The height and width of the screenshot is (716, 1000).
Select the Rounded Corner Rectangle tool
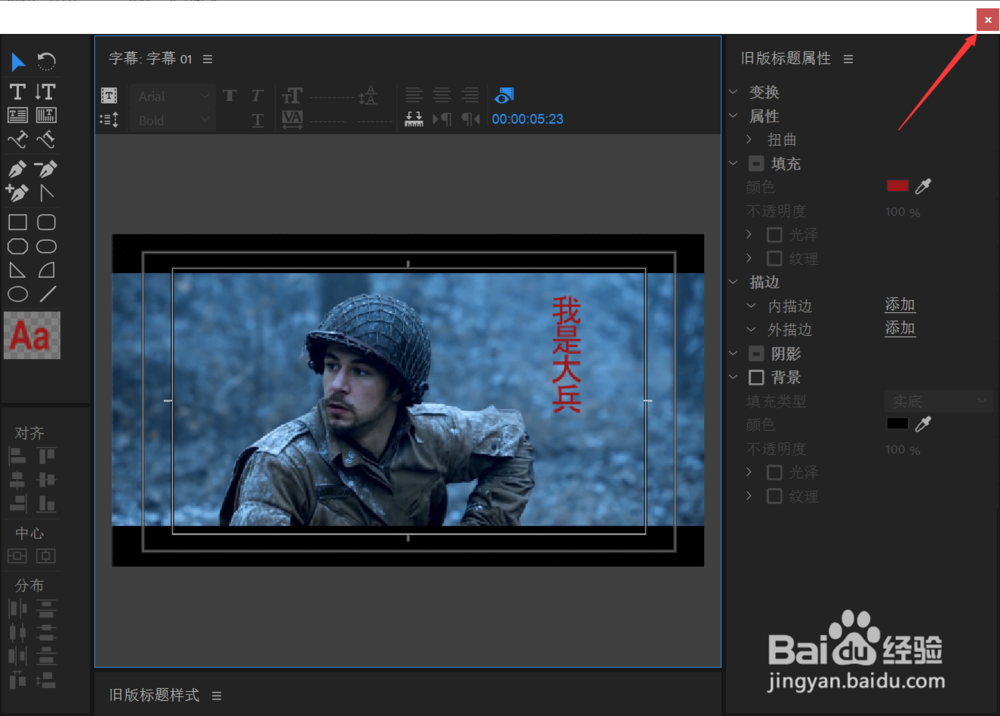tap(46, 223)
